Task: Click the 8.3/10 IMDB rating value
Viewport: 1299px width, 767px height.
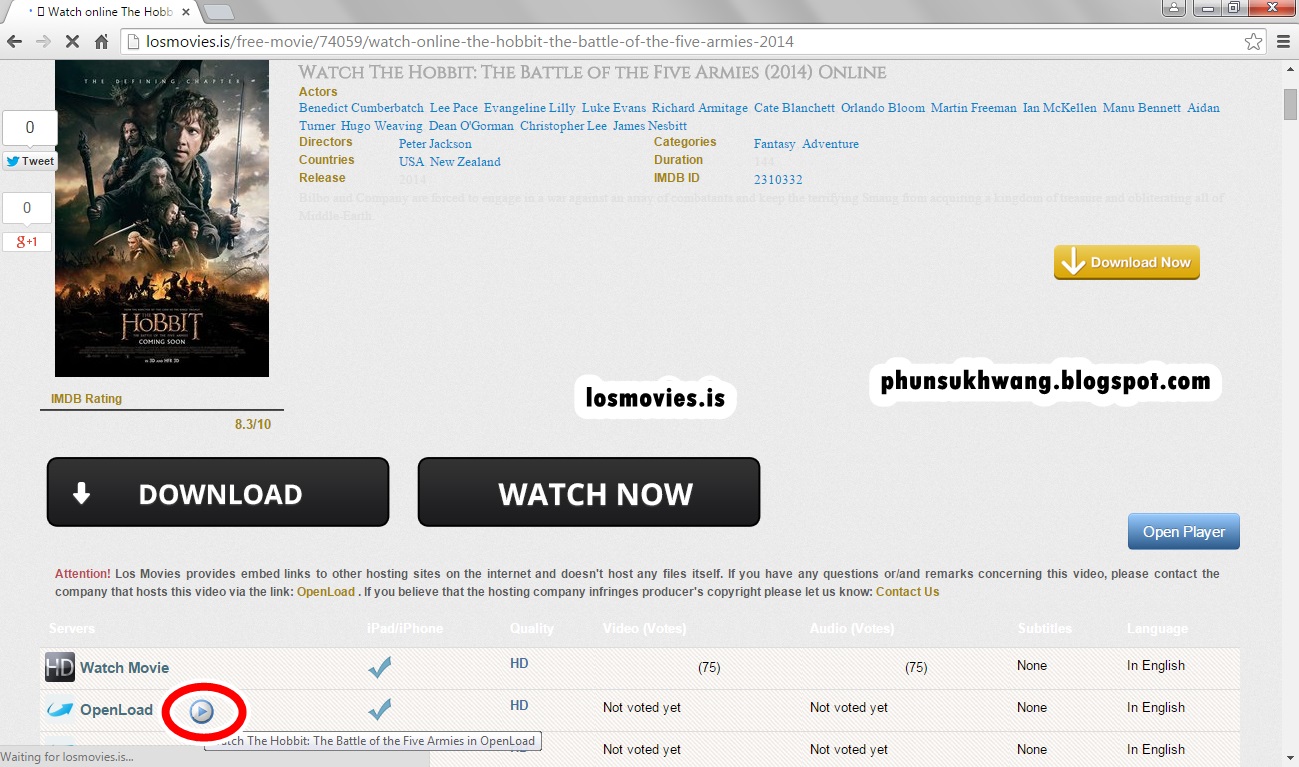Action: coord(253,424)
